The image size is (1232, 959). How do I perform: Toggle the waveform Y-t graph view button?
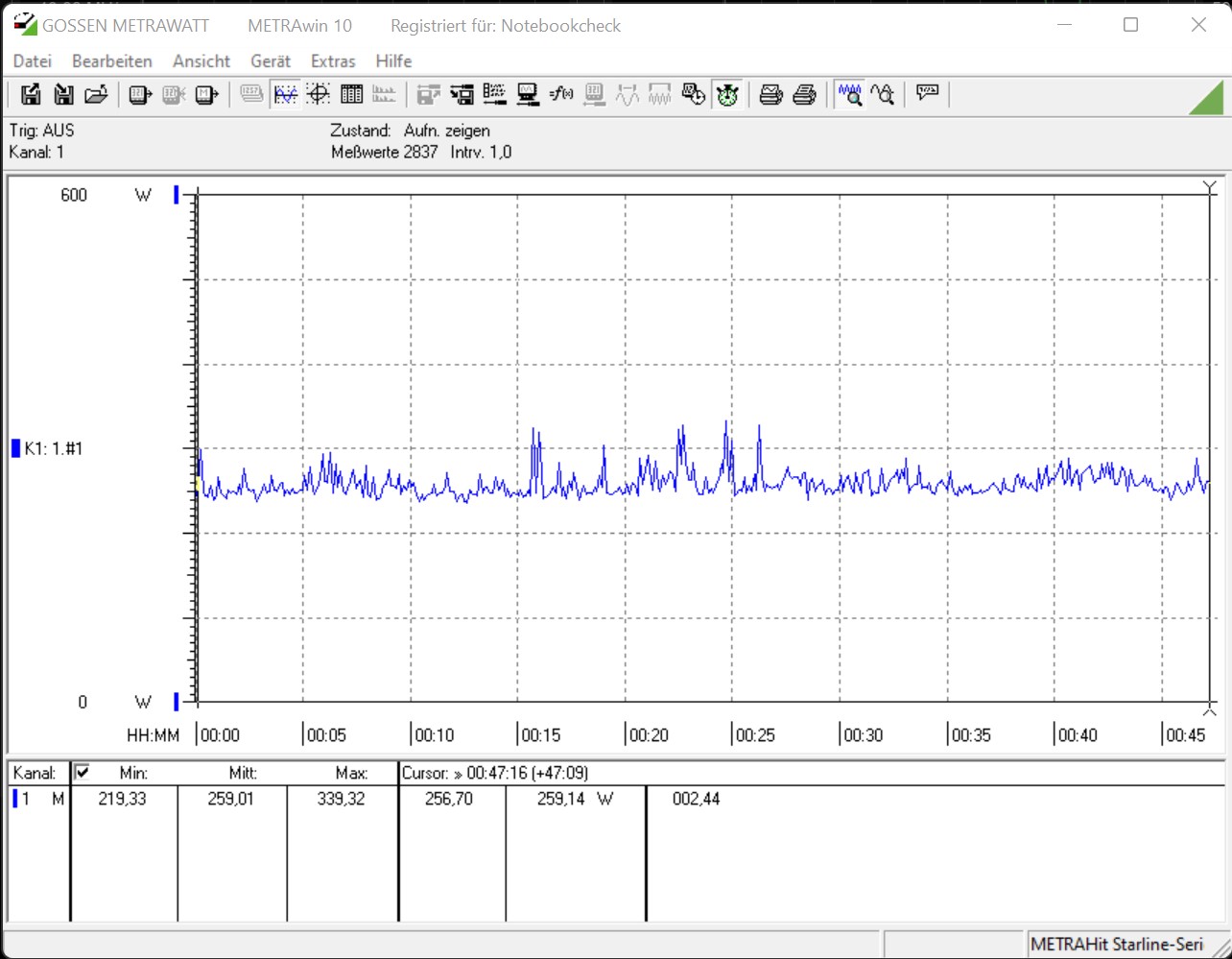click(286, 94)
